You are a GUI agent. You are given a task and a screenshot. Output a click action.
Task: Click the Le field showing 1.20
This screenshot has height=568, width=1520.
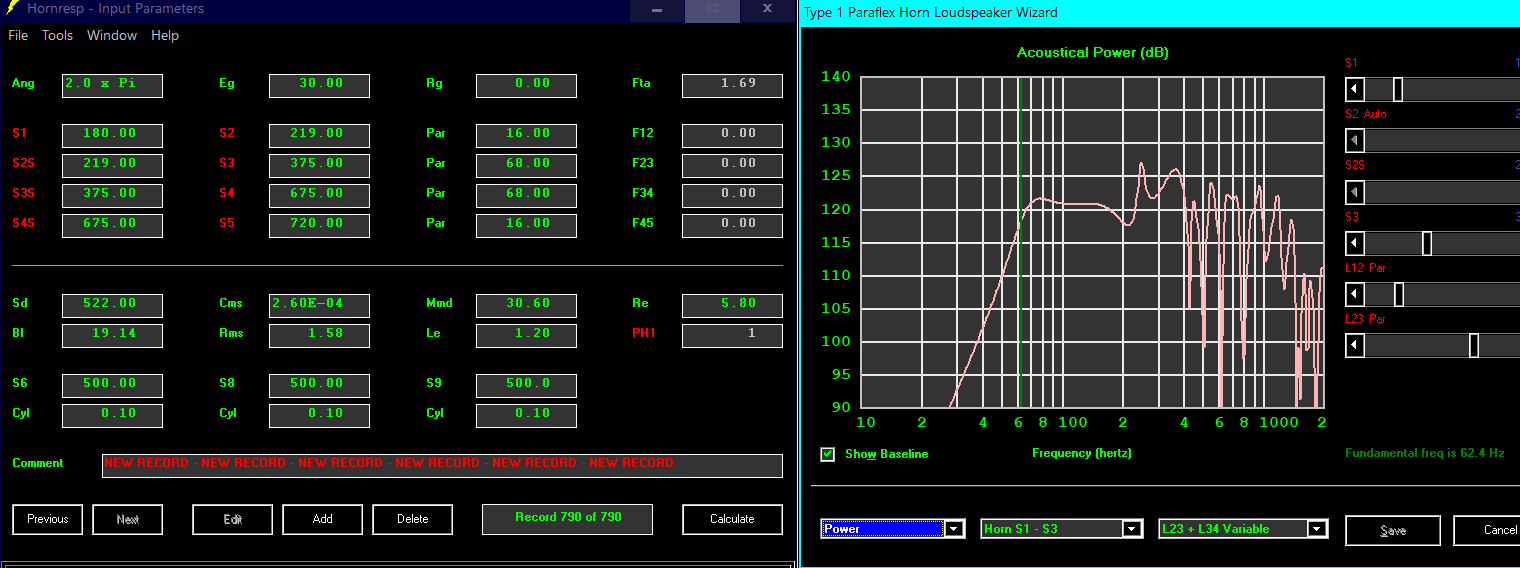pos(526,335)
